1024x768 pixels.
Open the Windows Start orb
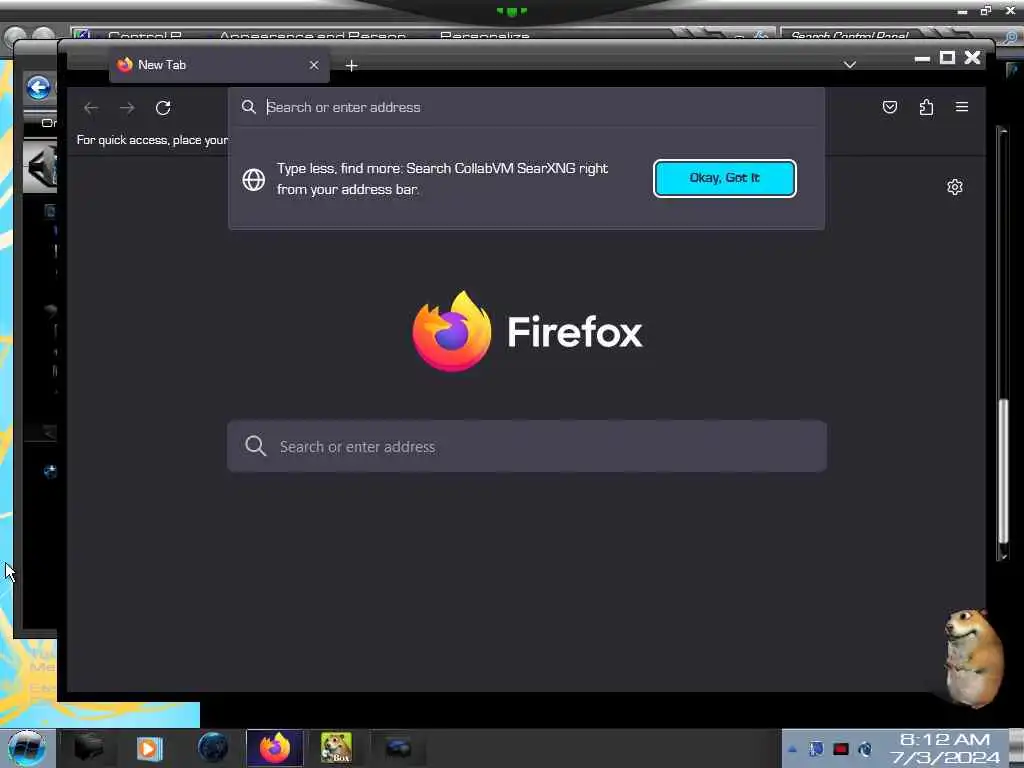pyautogui.click(x=27, y=748)
